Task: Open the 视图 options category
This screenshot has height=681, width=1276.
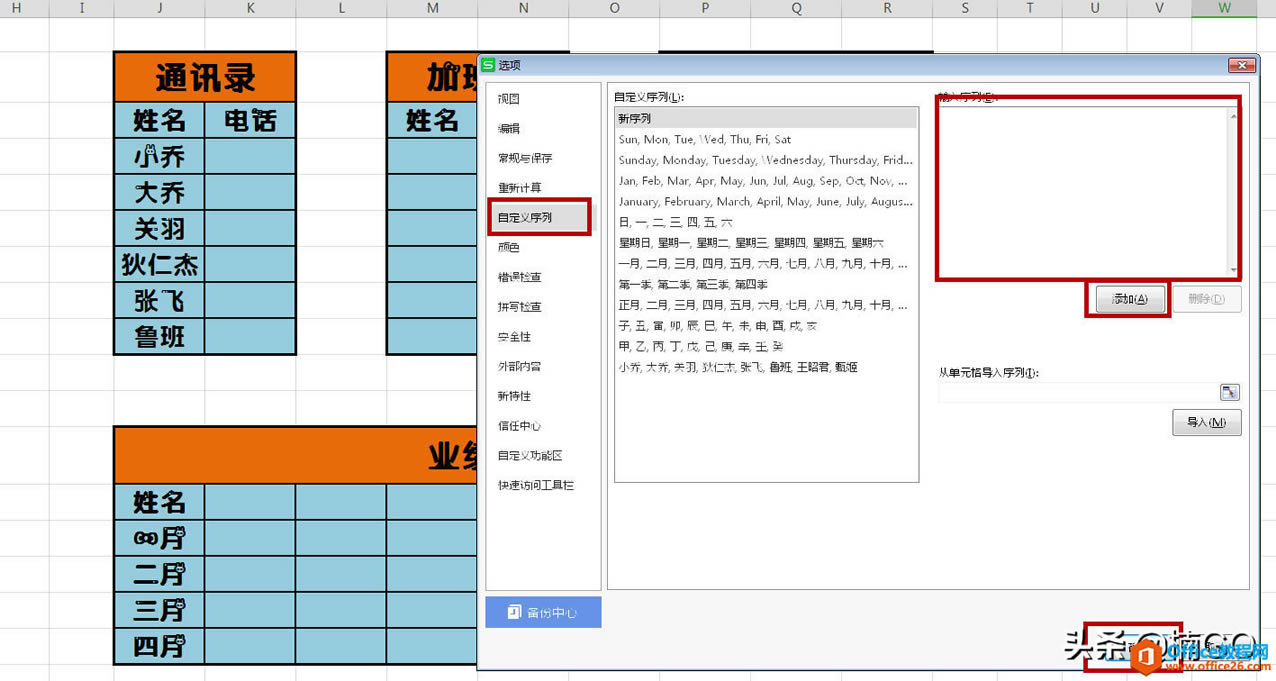Action: click(509, 99)
